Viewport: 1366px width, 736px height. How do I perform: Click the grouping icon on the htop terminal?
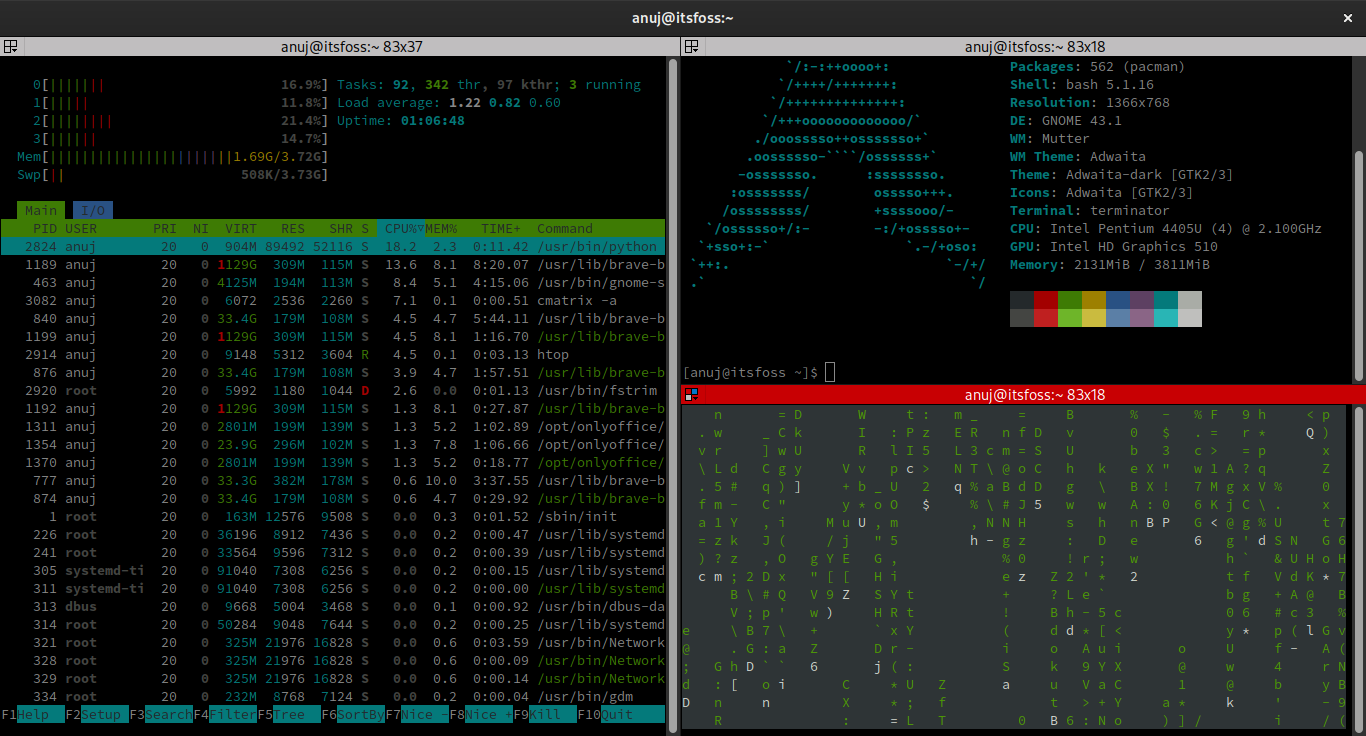point(12,46)
